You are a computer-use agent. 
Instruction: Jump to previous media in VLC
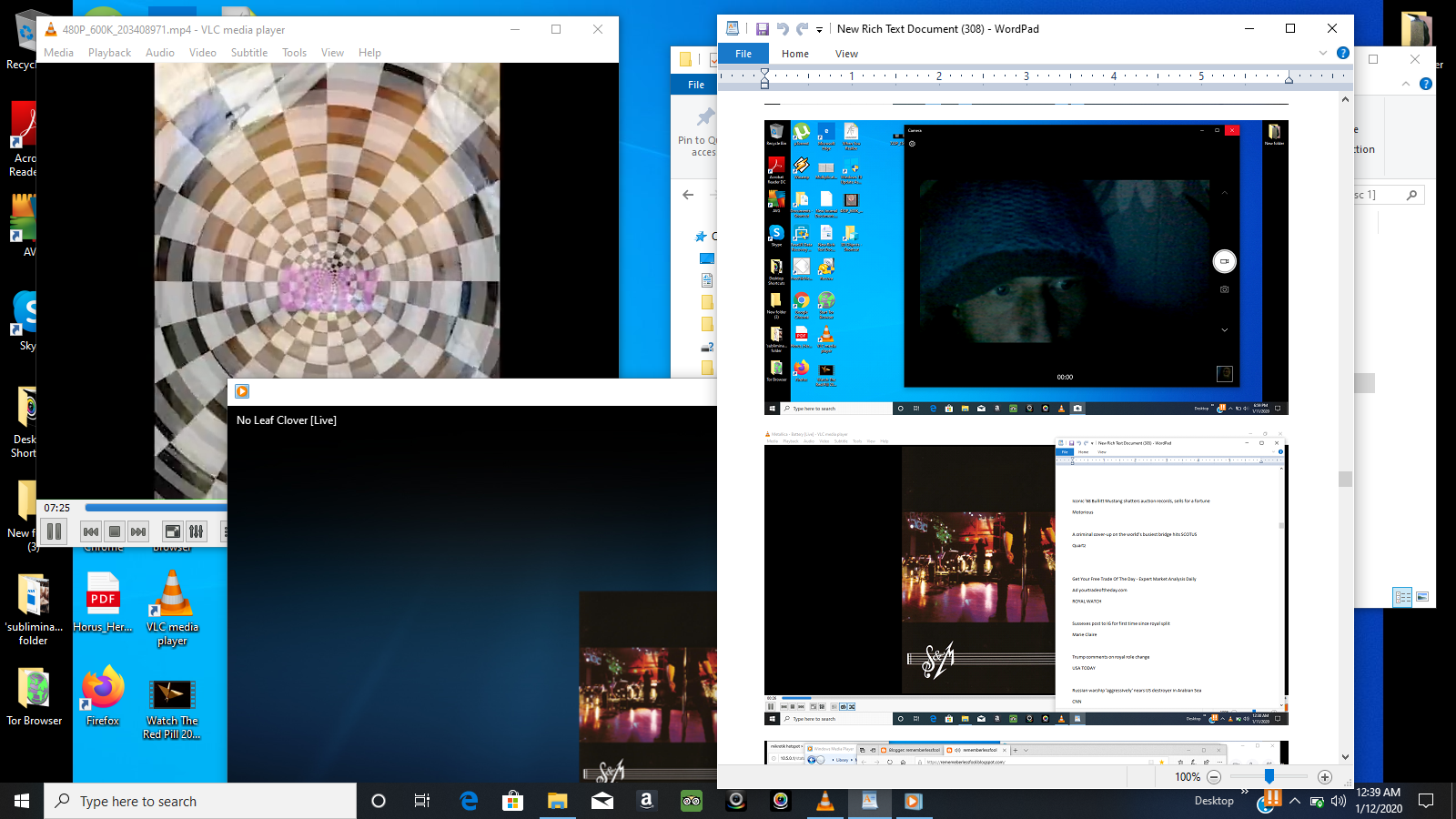pyautogui.click(x=91, y=531)
